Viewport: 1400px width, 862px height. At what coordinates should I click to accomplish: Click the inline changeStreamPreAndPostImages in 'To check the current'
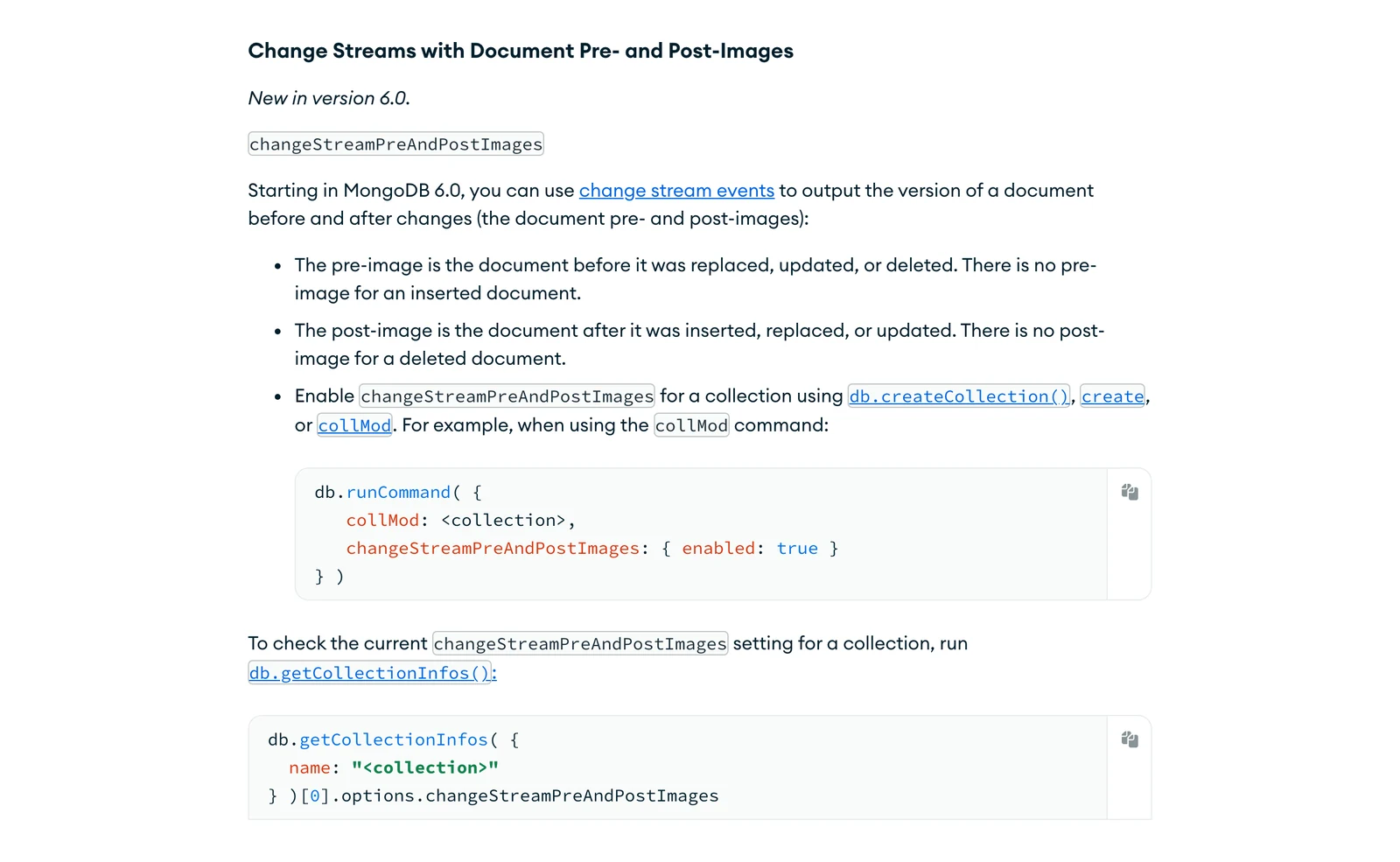point(580,644)
